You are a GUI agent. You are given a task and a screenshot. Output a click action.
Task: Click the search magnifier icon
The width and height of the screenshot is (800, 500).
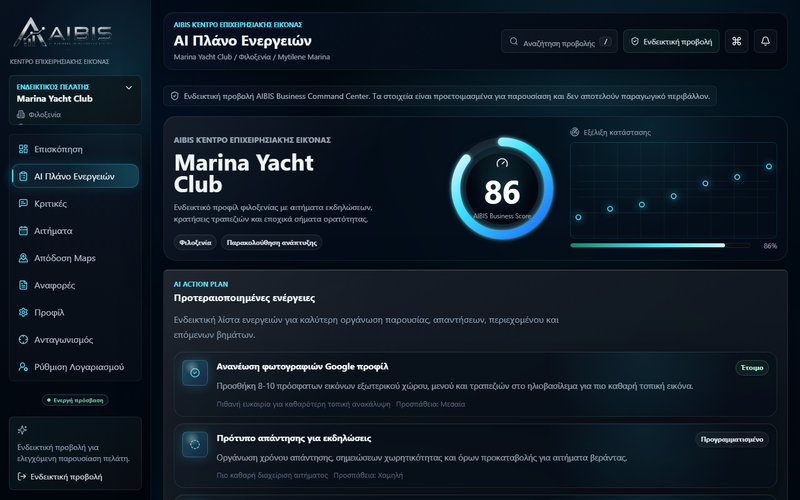pyautogui.click(x=514, y=41)
